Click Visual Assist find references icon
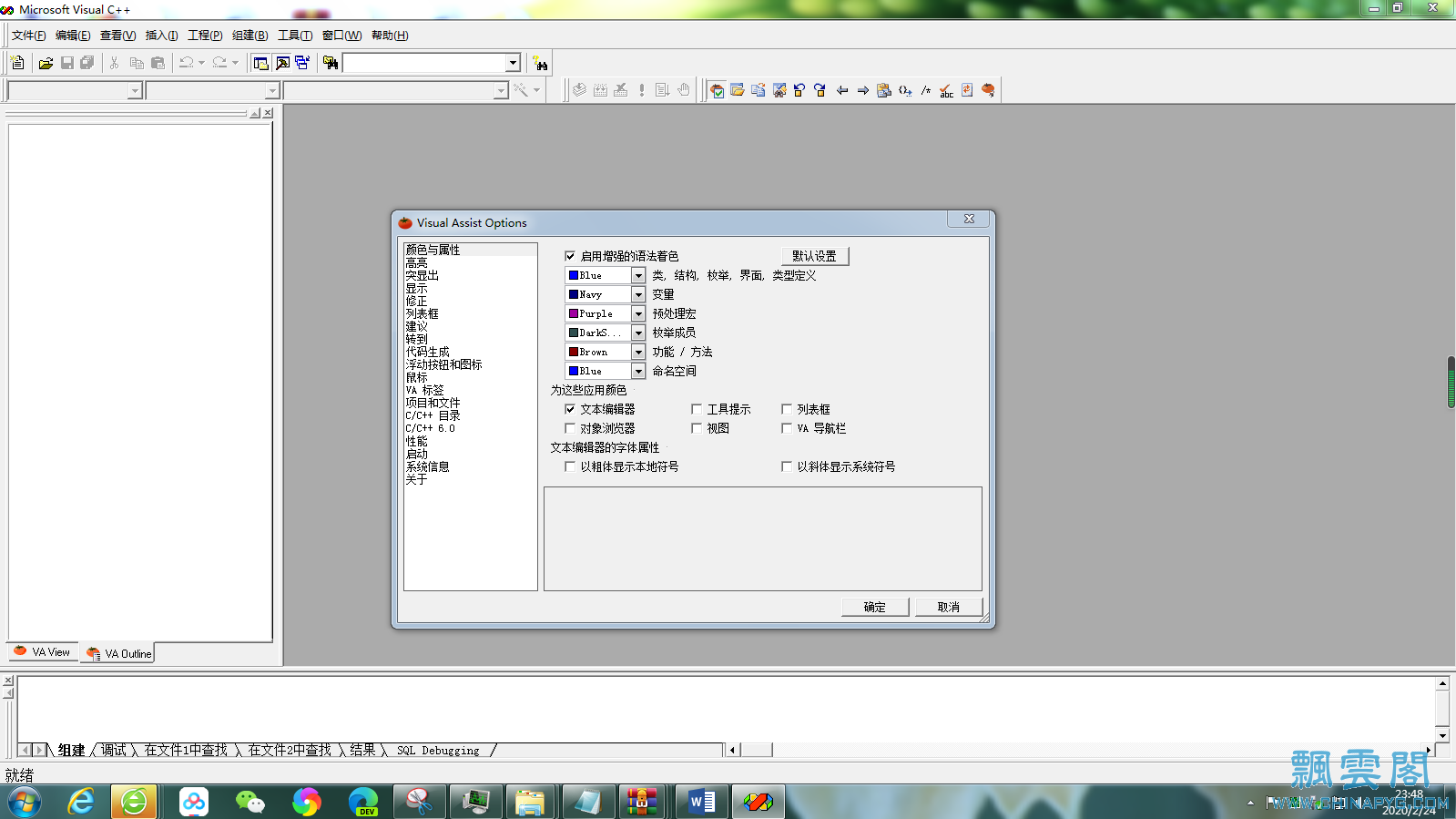1456x819 pixels. pyautogui.click(x=779, y=90)
